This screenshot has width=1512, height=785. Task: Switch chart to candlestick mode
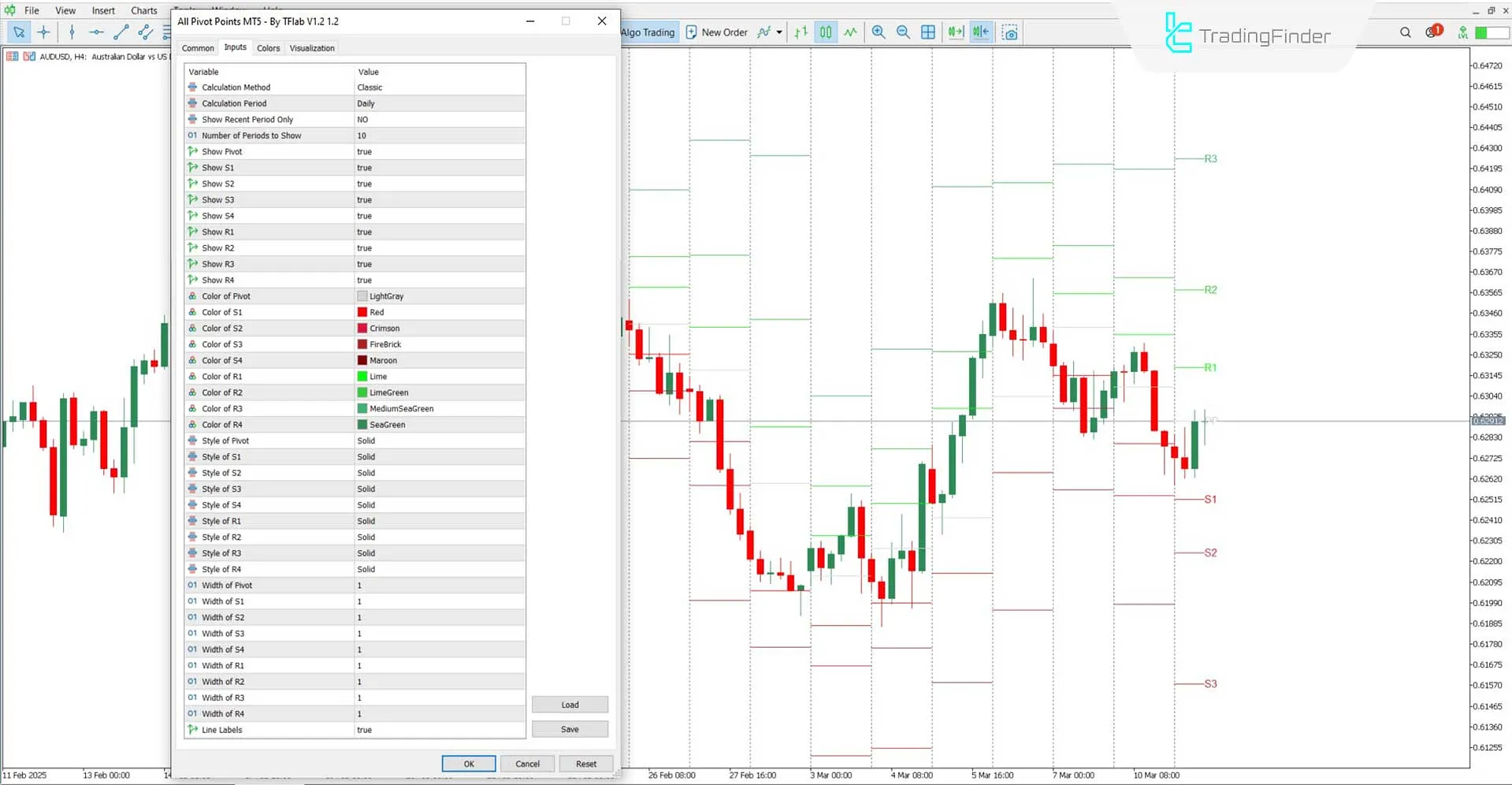pos(825,32)
